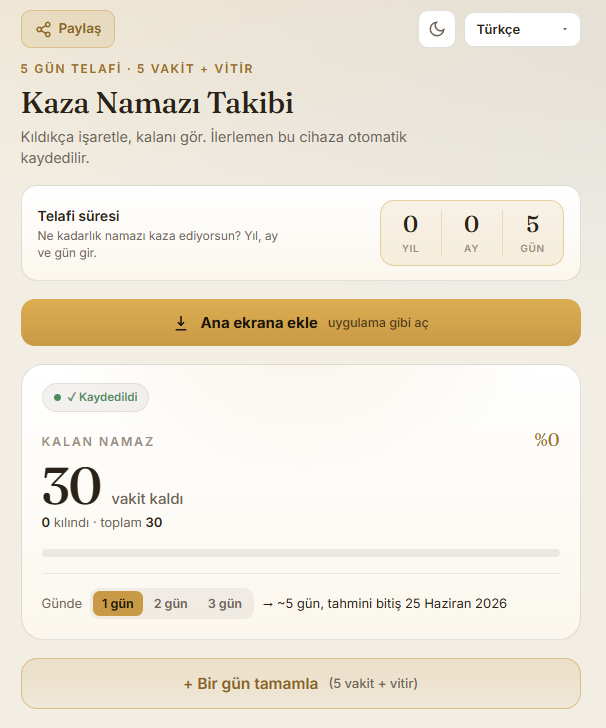Click the GÜN value field showing 5
The image size is (606, 728).
pos(533,224)
